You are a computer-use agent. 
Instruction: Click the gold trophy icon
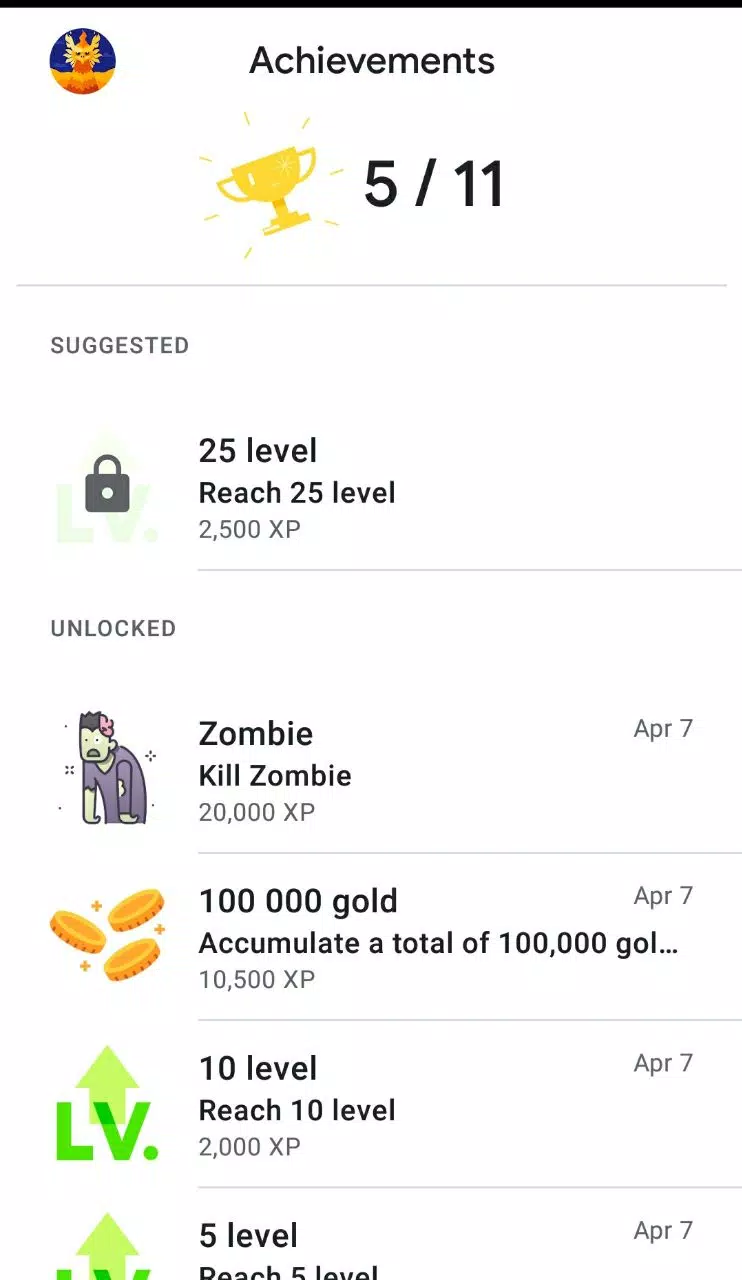click(267, 186)
